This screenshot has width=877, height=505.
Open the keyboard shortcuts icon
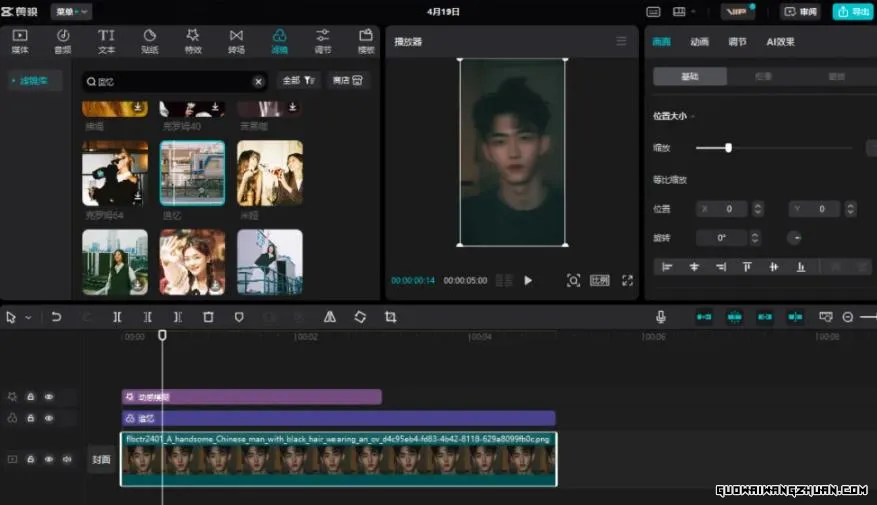pos(653,11)
